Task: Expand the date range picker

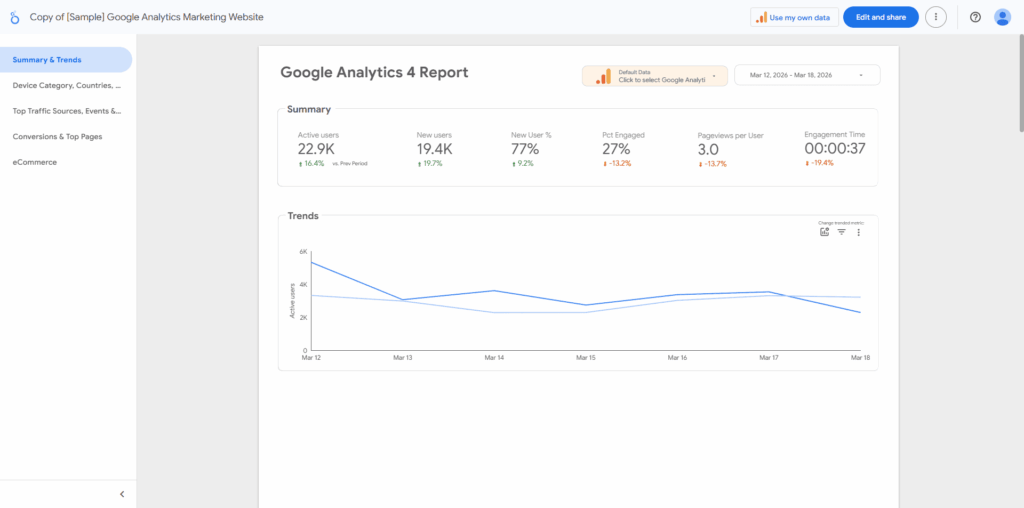Action: (x=807, y=75)
